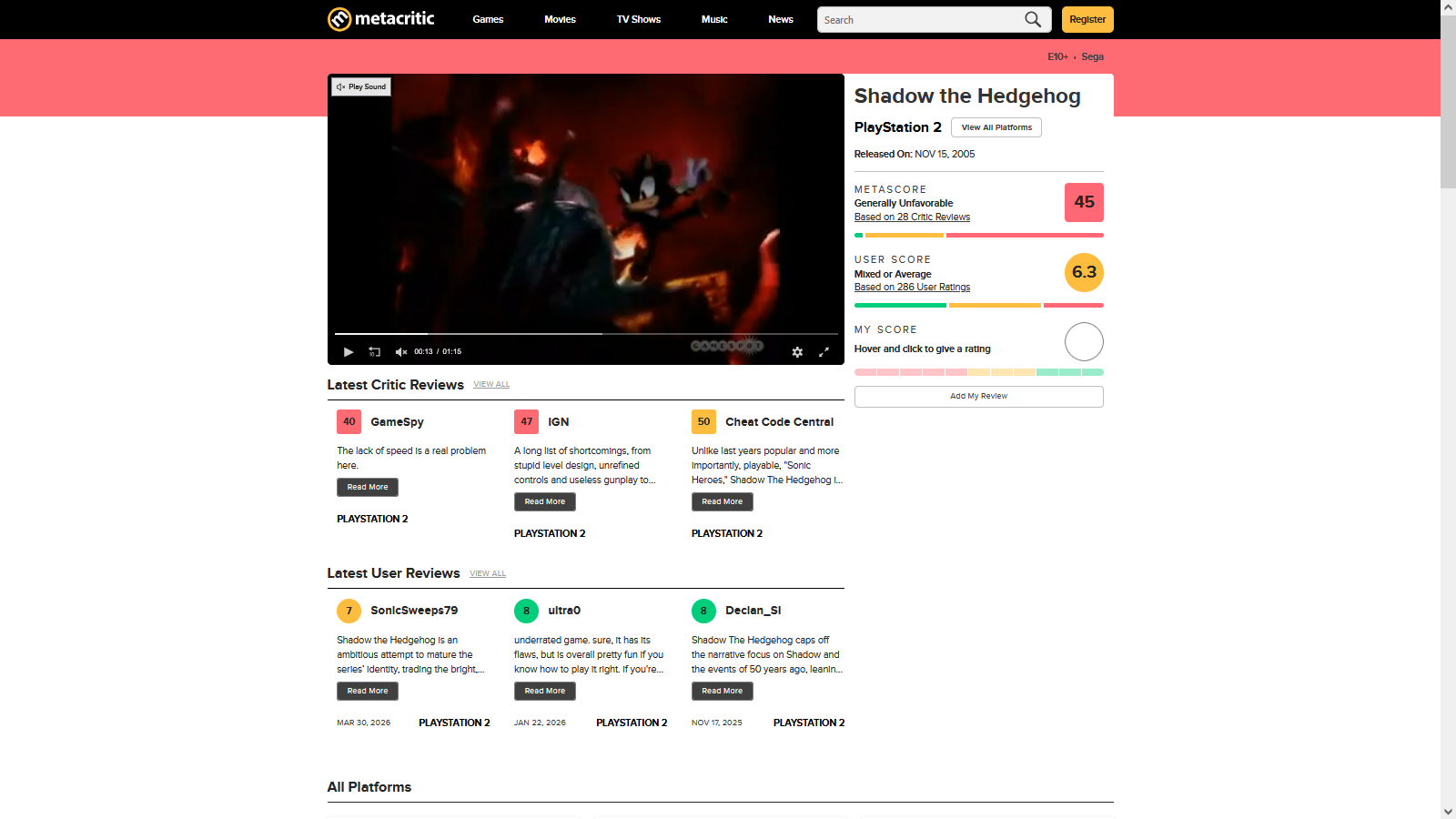Play the trailer video
The height and width of the screenshot is (819, 1456).
[349, 351]
